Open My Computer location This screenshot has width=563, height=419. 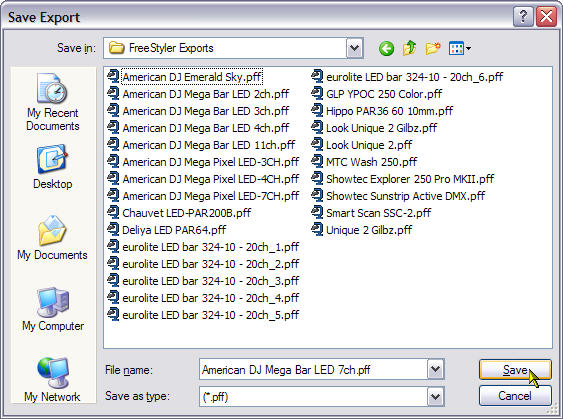[52, 309]
